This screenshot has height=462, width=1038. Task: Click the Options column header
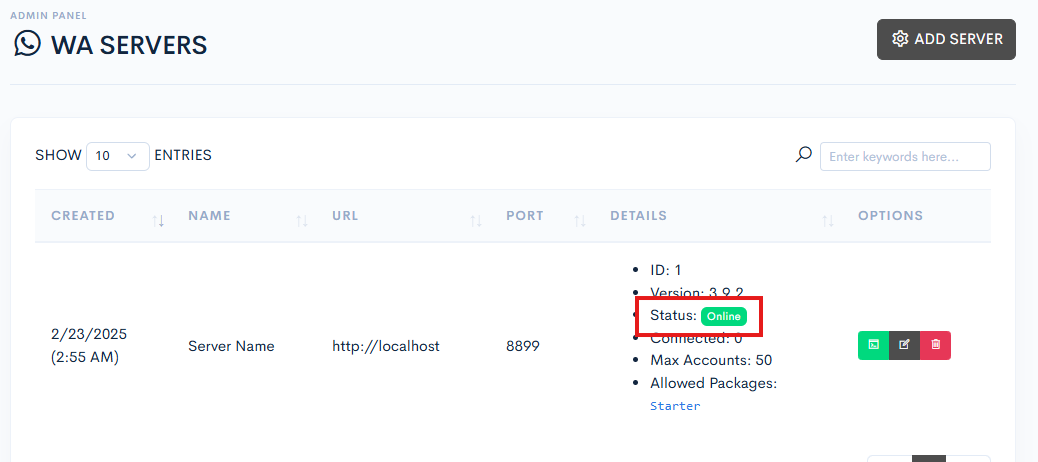click(890, 216)
